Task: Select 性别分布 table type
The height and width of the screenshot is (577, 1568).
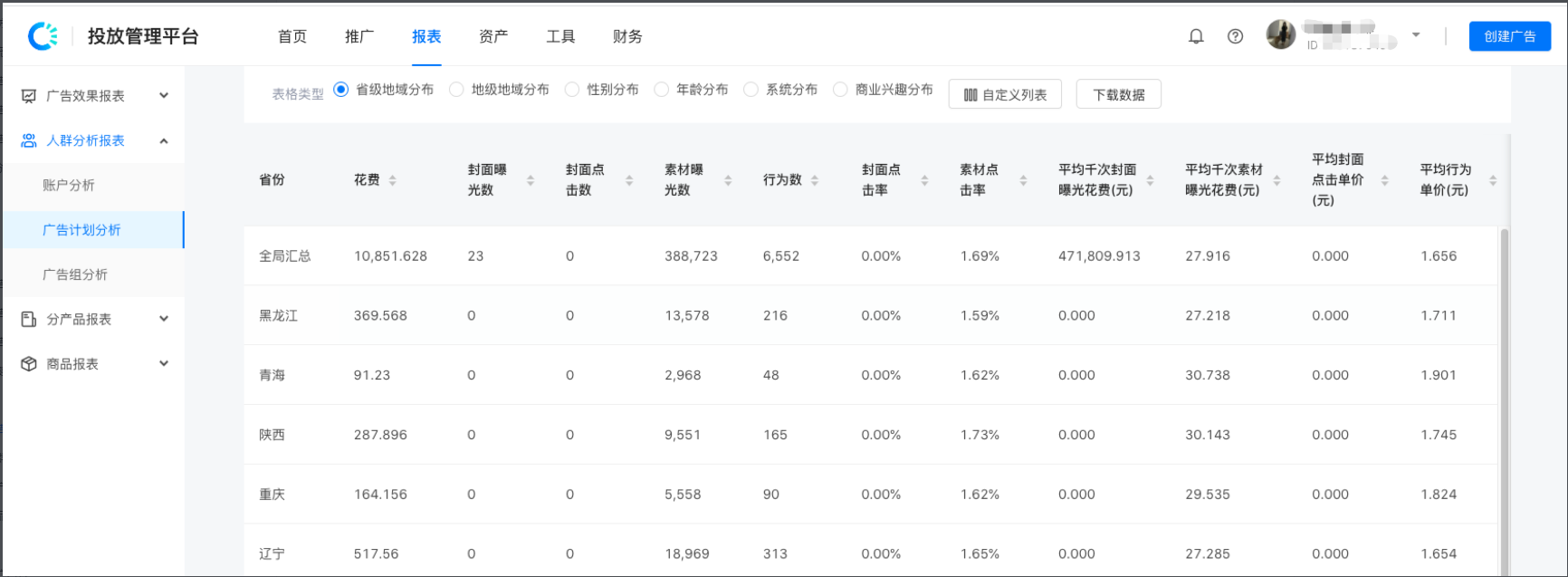Action: click(572, 89)
